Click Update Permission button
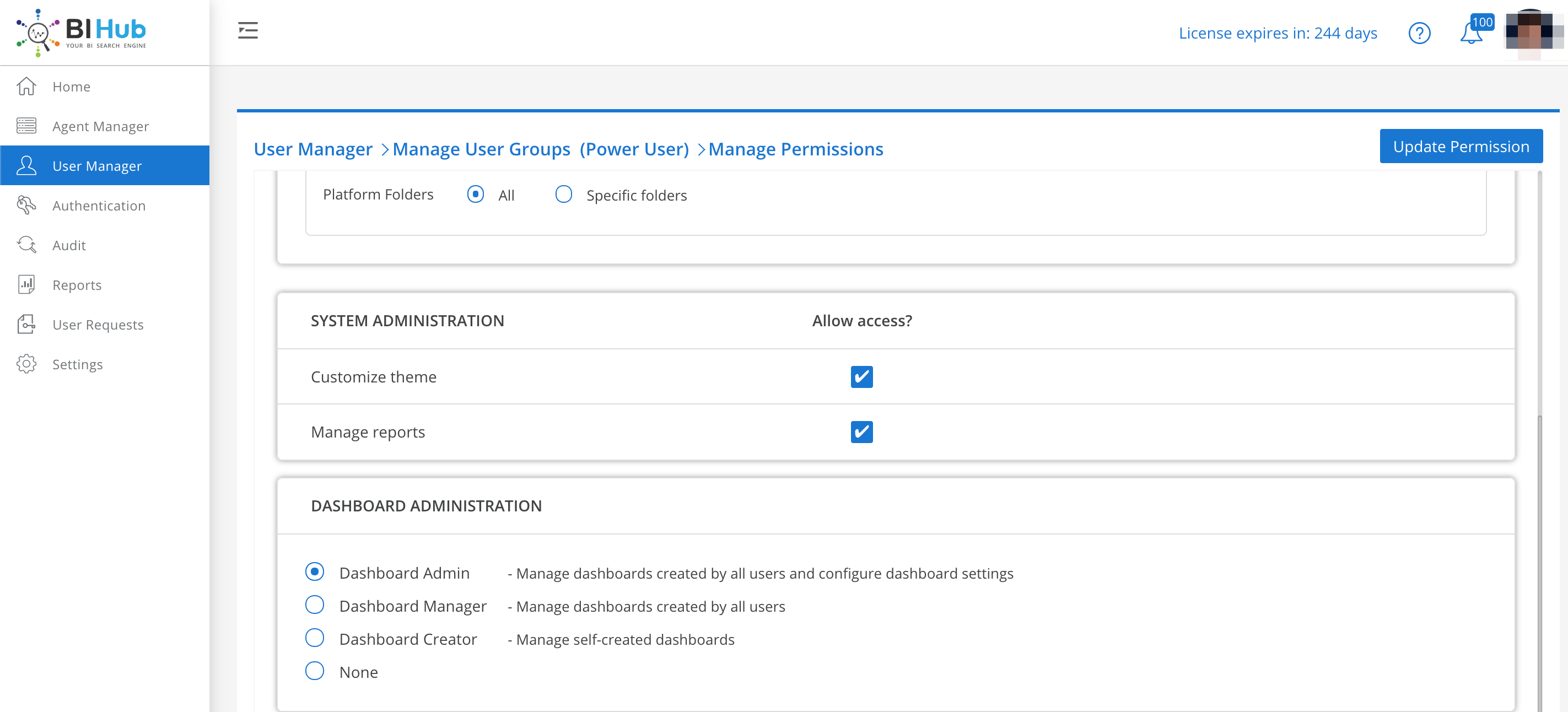The width and height of the screenshot is (1568, 712). tap(1460, 146)
